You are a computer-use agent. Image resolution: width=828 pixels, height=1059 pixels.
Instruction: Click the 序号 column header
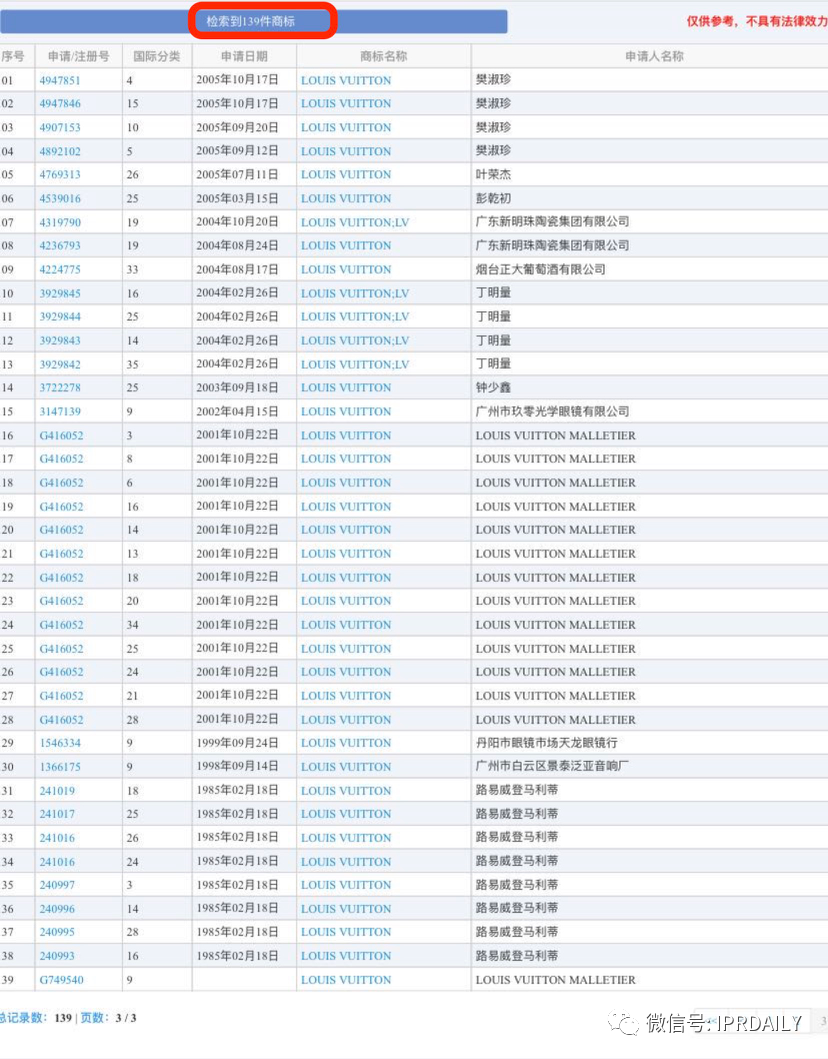[13, 56]
